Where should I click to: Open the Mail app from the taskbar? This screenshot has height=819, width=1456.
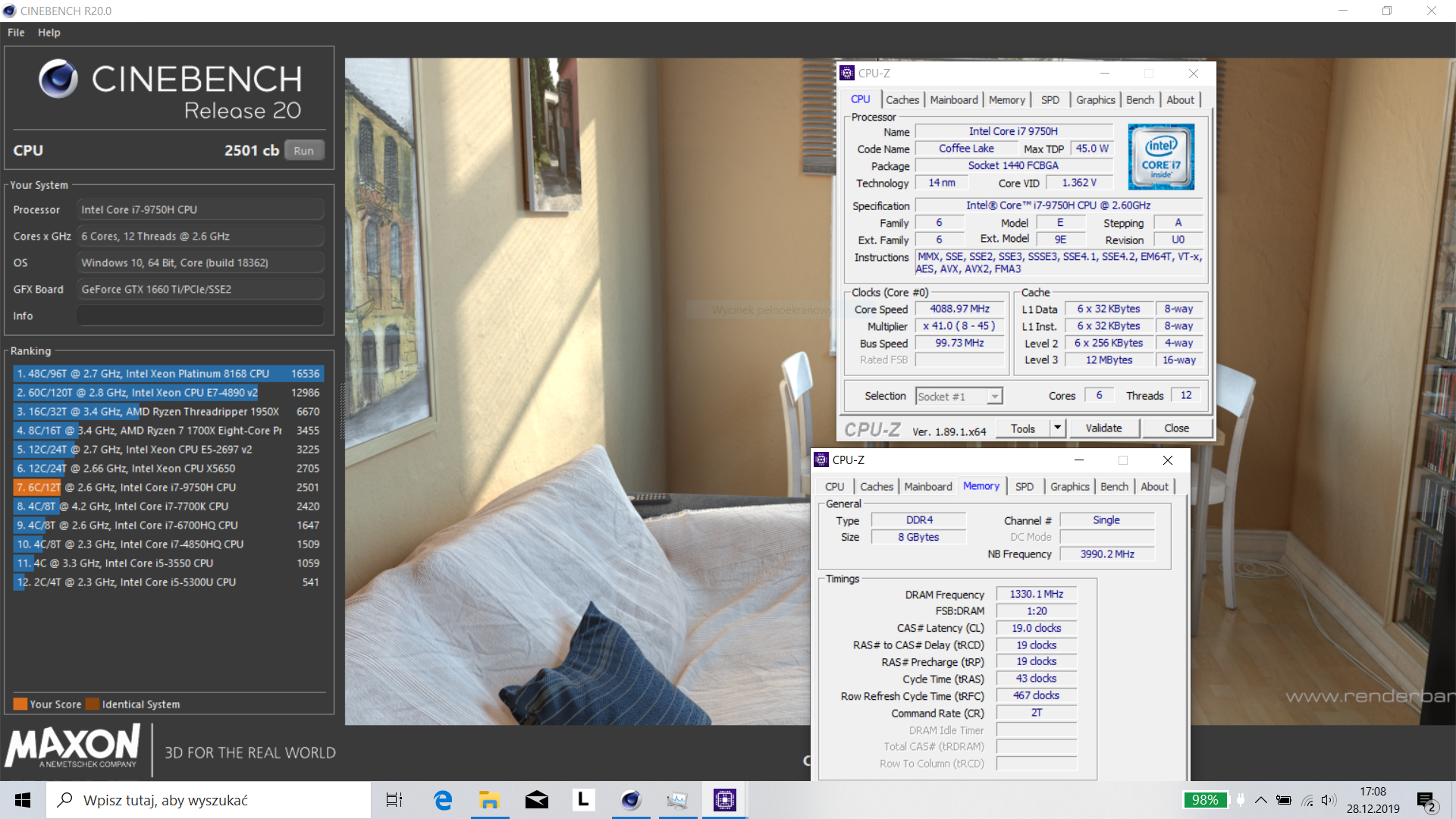[536, 800]
